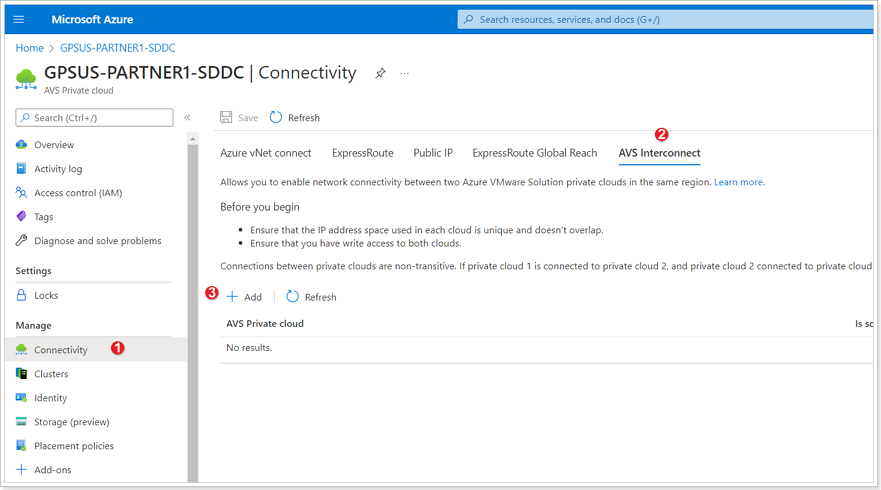Viewport: 881px width, 490px height.
Task: Open Locks under Settings
Action: point(46,295)
